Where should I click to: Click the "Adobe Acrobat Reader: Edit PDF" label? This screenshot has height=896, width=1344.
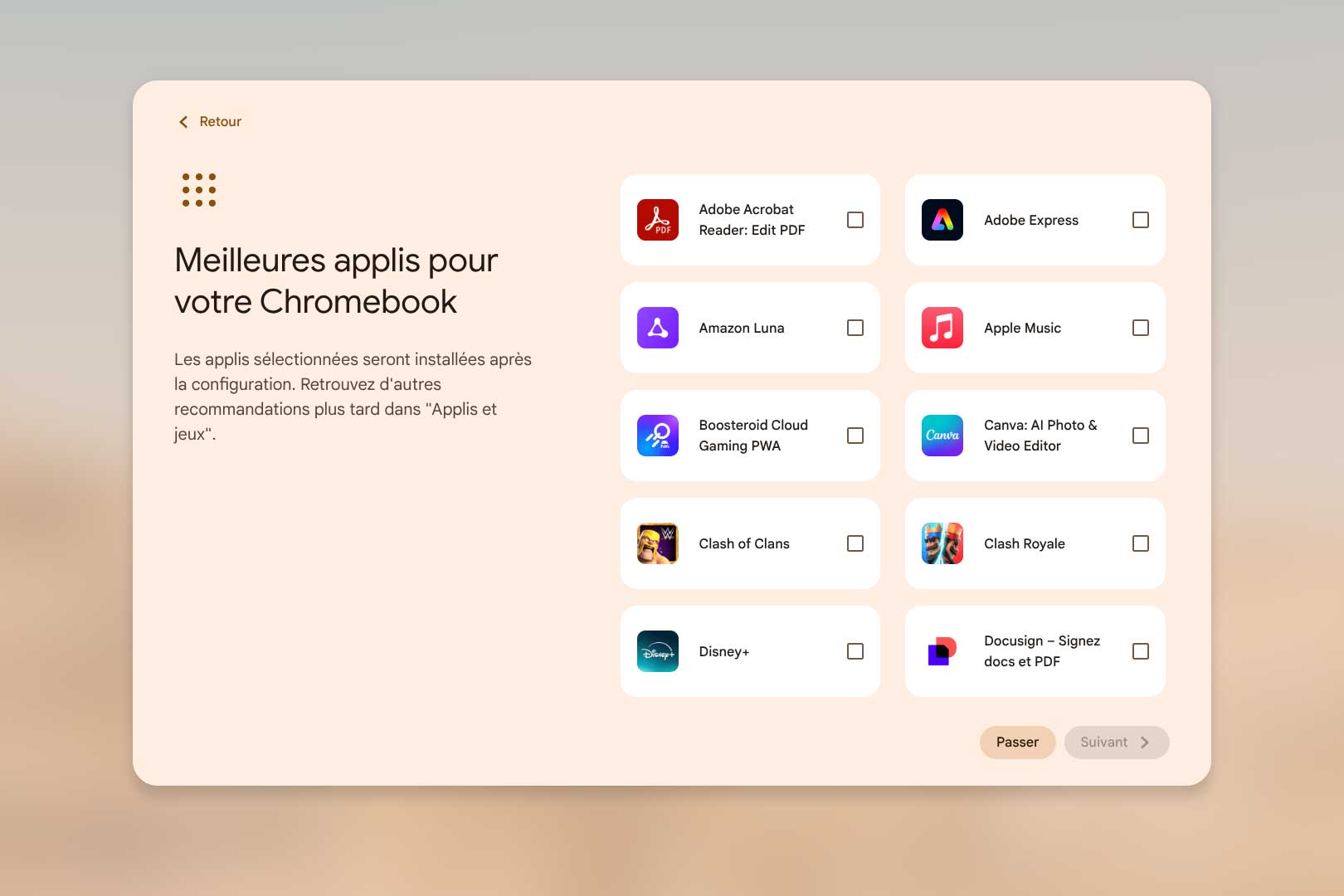tap(752, 220)
